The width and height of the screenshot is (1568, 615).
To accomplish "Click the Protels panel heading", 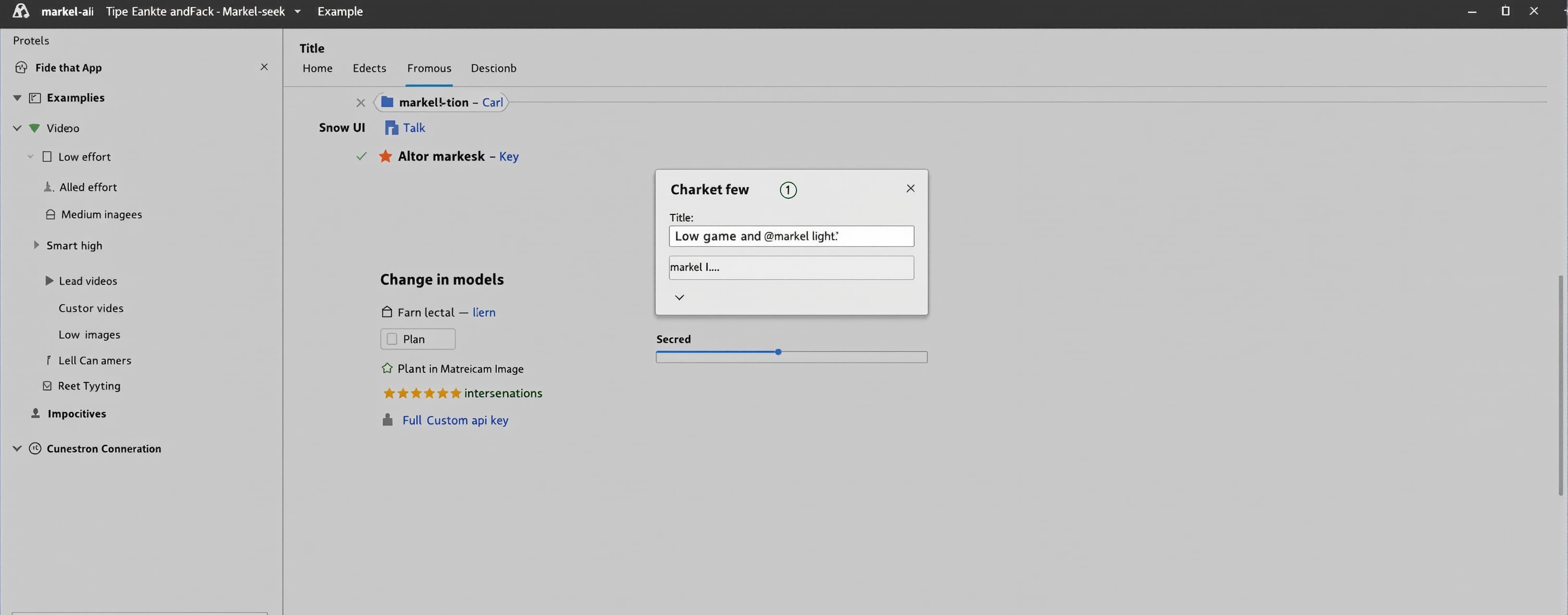I will (x=31, y=40).
